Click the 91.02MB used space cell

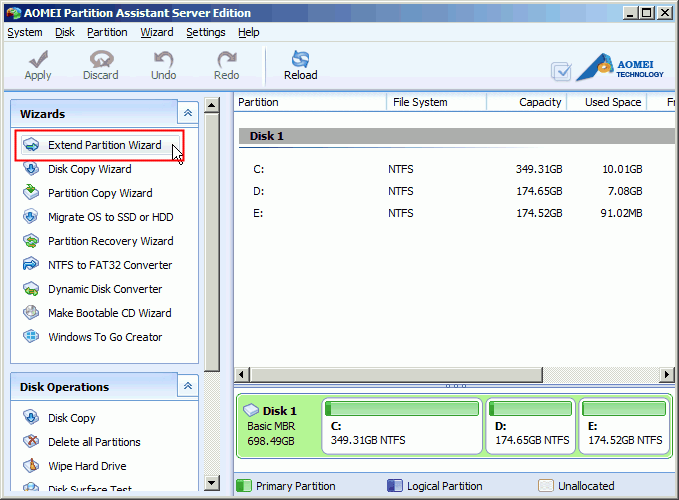click(621, 213)
